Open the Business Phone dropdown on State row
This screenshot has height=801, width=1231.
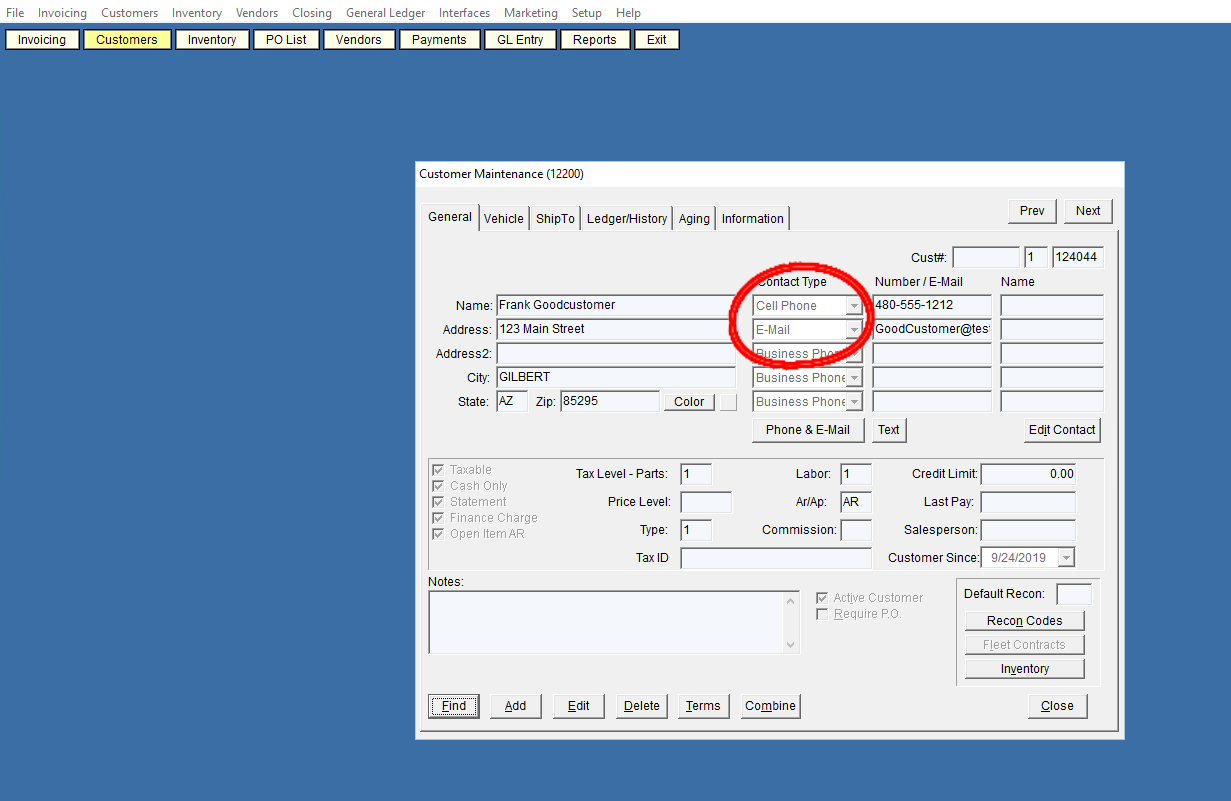point(854,402)
